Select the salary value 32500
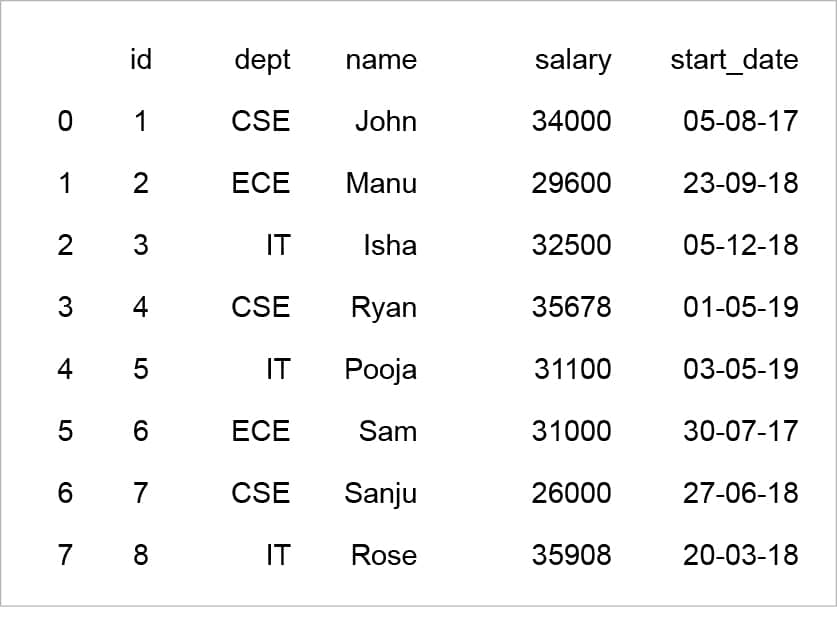 tap(571, 246)
